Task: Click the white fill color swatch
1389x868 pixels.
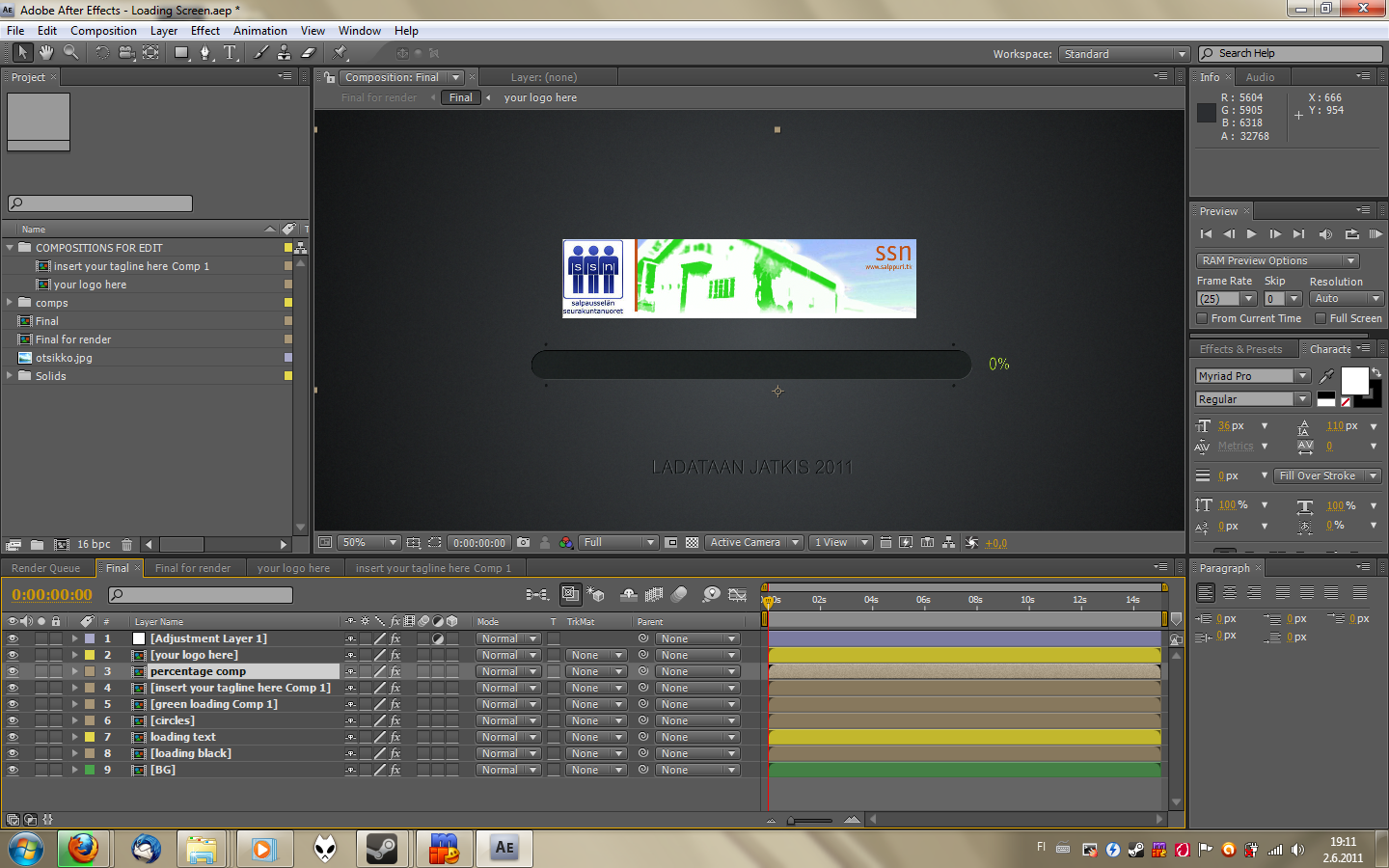Action: 1353,381
